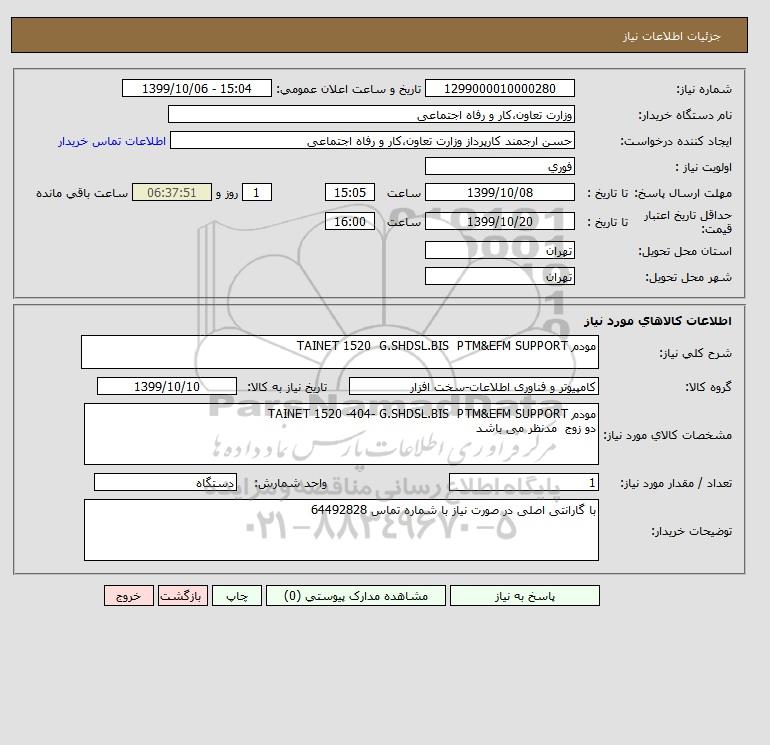The width and height of the screenshot is (770, 745).
Task: Open اطلاعات تماس خریدار link
Action: pos(111,141)
